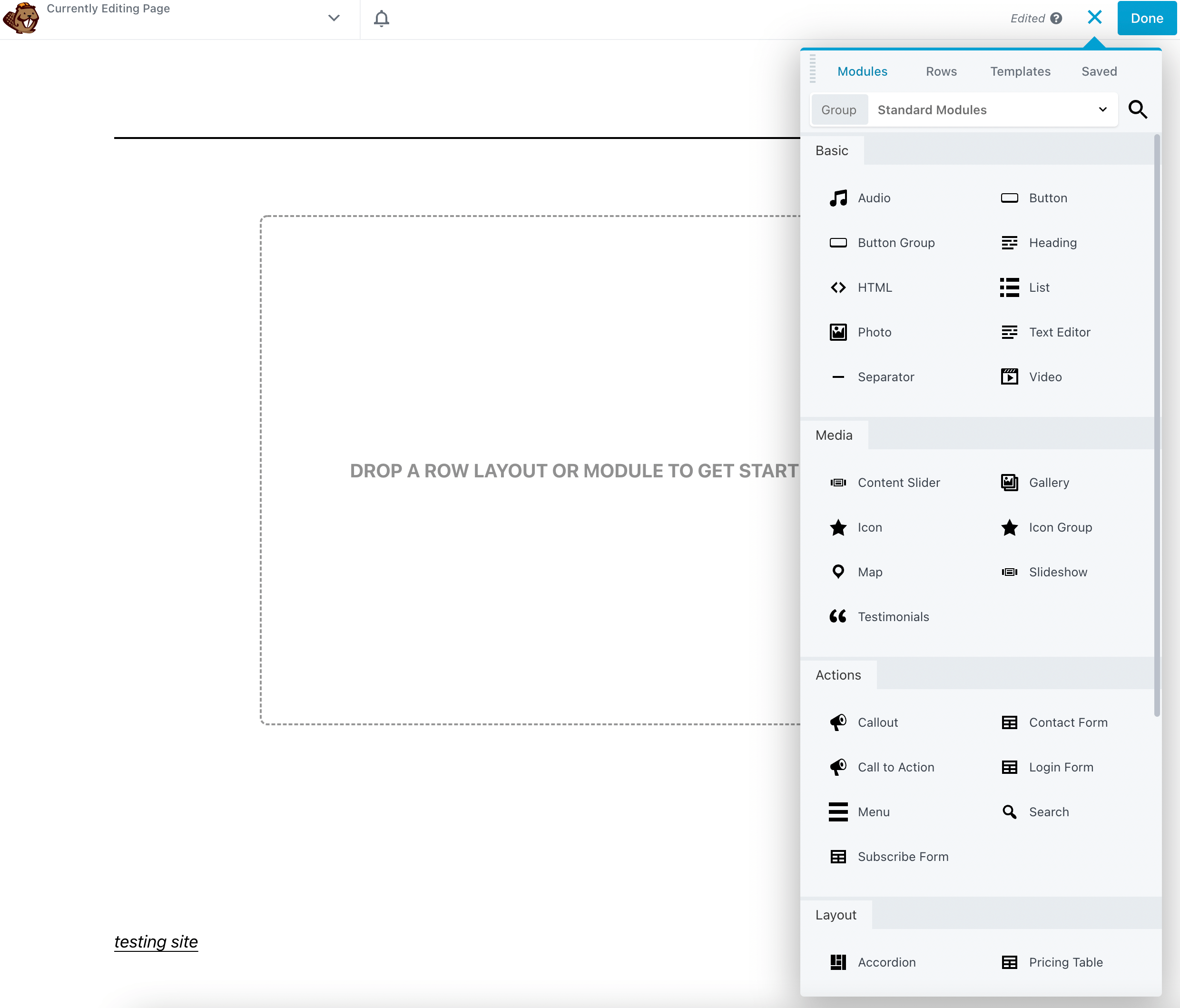This screenshot has width=1180, height=1008.
Task: Open module search with magnifier icon
Action: (1137, 109)
